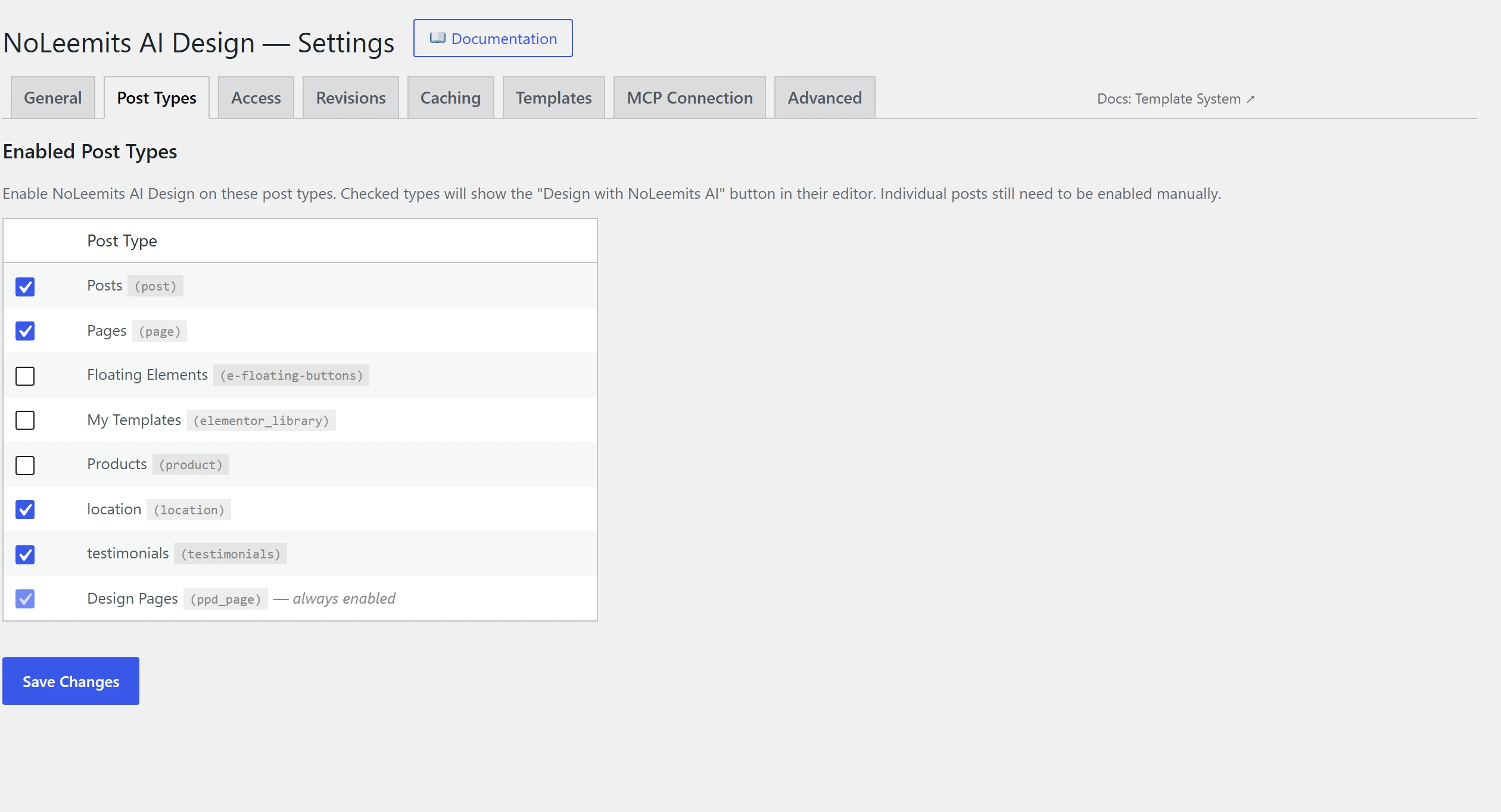
Task: Click the Posts row label
Action: 105,286
